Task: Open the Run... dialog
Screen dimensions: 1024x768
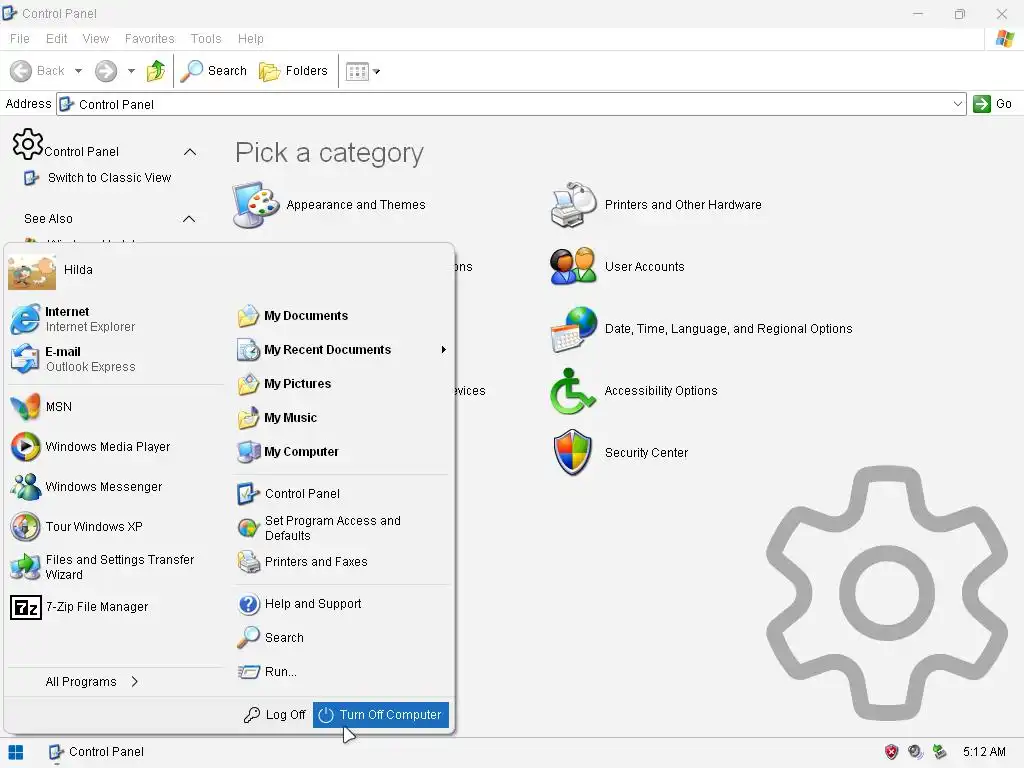Action: point(266,671)
